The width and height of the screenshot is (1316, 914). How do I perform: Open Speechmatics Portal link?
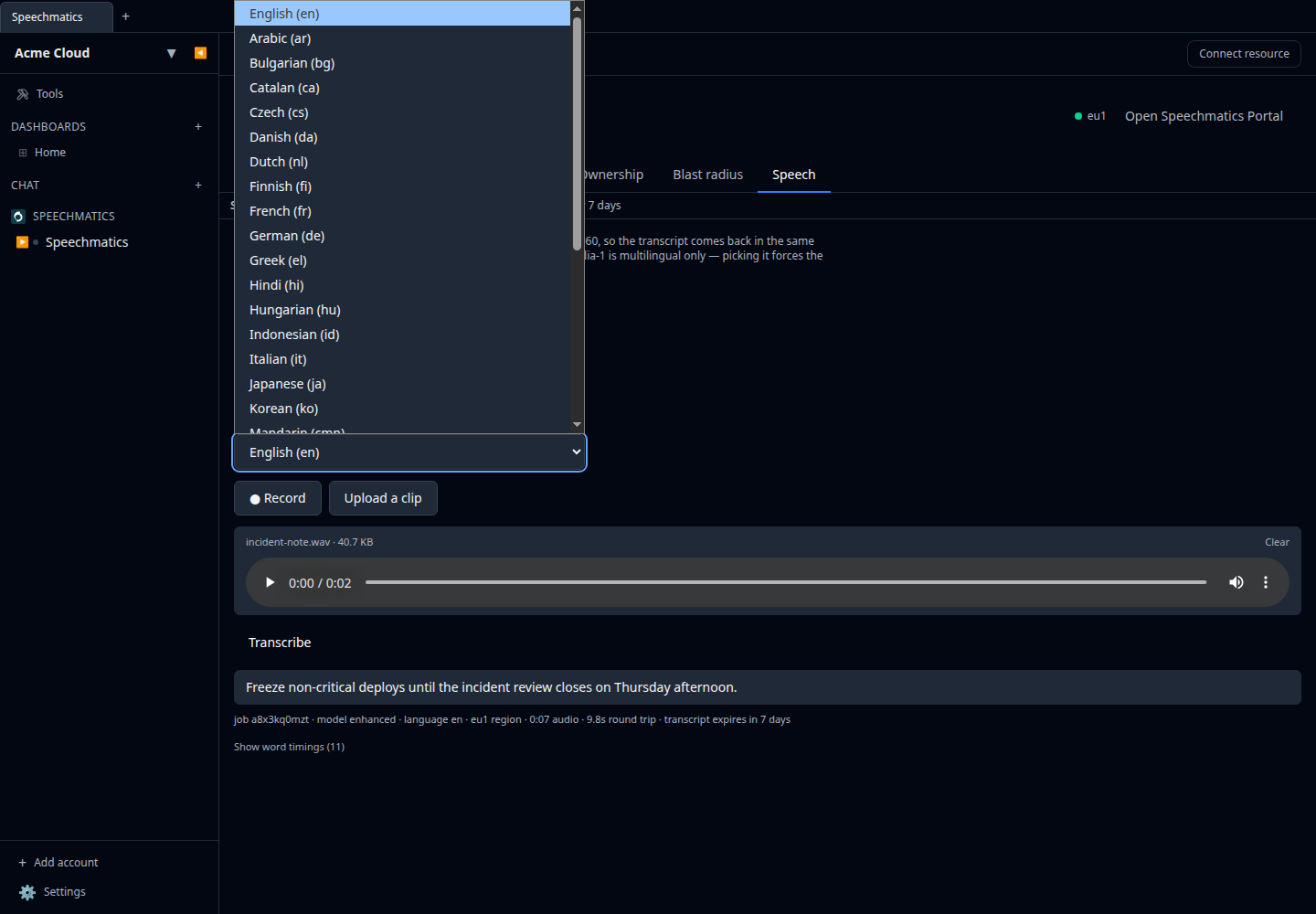[x=1204, y=116]
